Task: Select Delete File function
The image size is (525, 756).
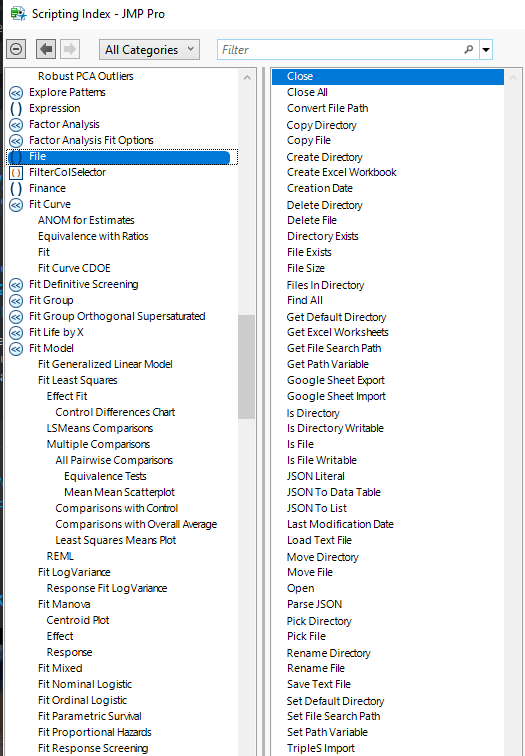Action: (312, 220)
